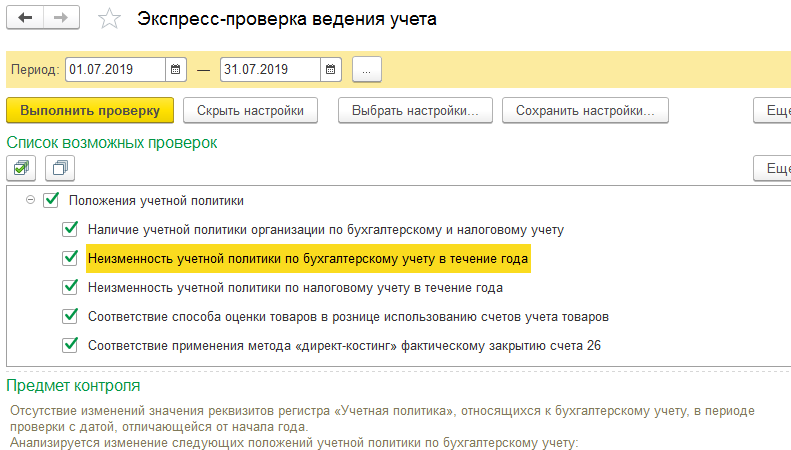This screenshot has width=791, height=450.
Task: Click the back navigation arrow
Action: coord(25,19)
